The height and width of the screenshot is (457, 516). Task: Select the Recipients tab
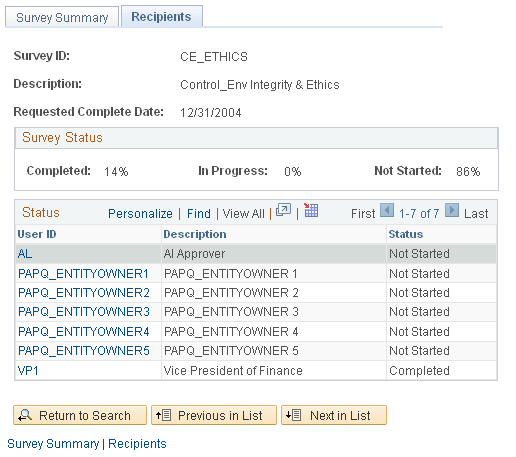[x=161, y=16]
